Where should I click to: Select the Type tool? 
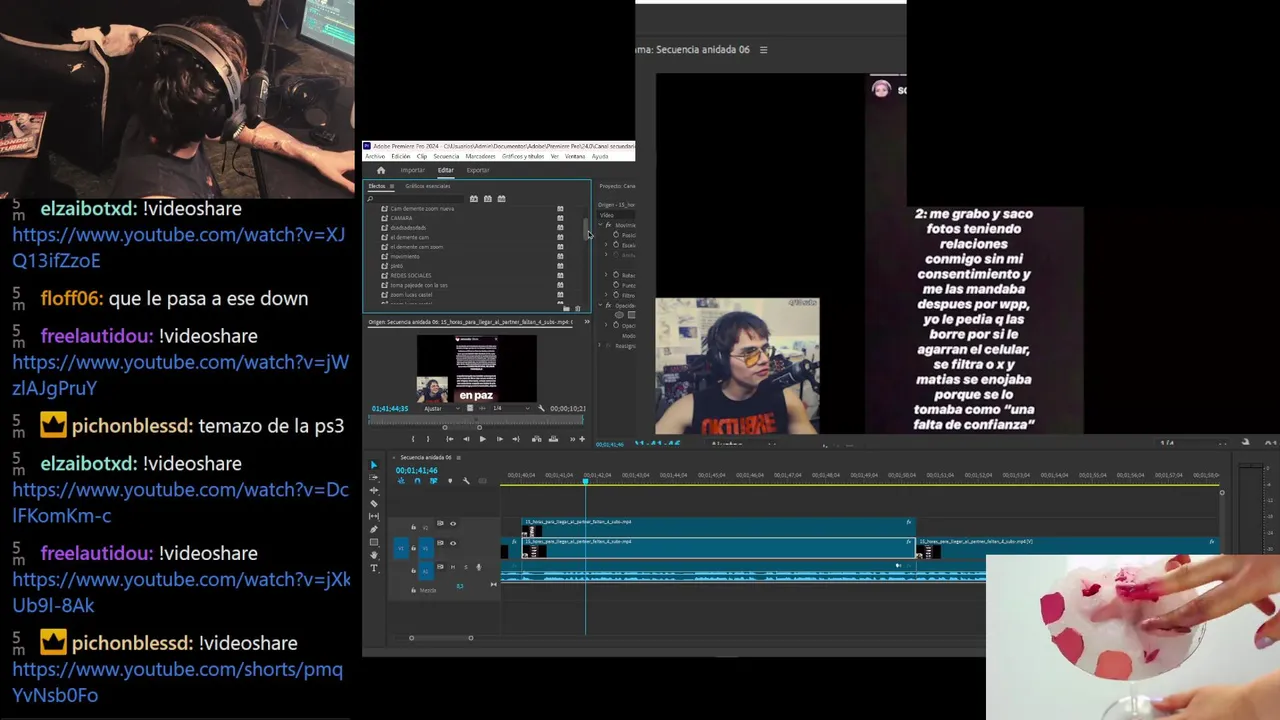(x=374, y=568)
